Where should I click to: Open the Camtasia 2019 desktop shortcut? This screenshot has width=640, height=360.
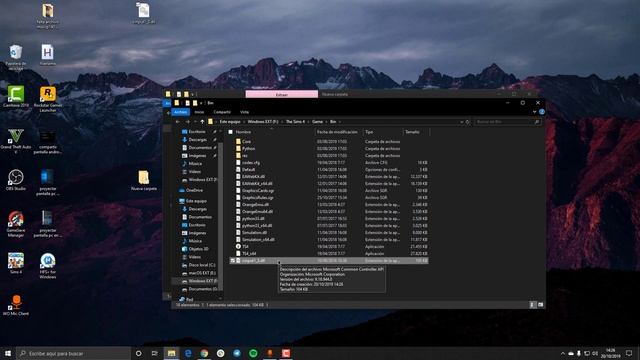click(x=16, y=97)
